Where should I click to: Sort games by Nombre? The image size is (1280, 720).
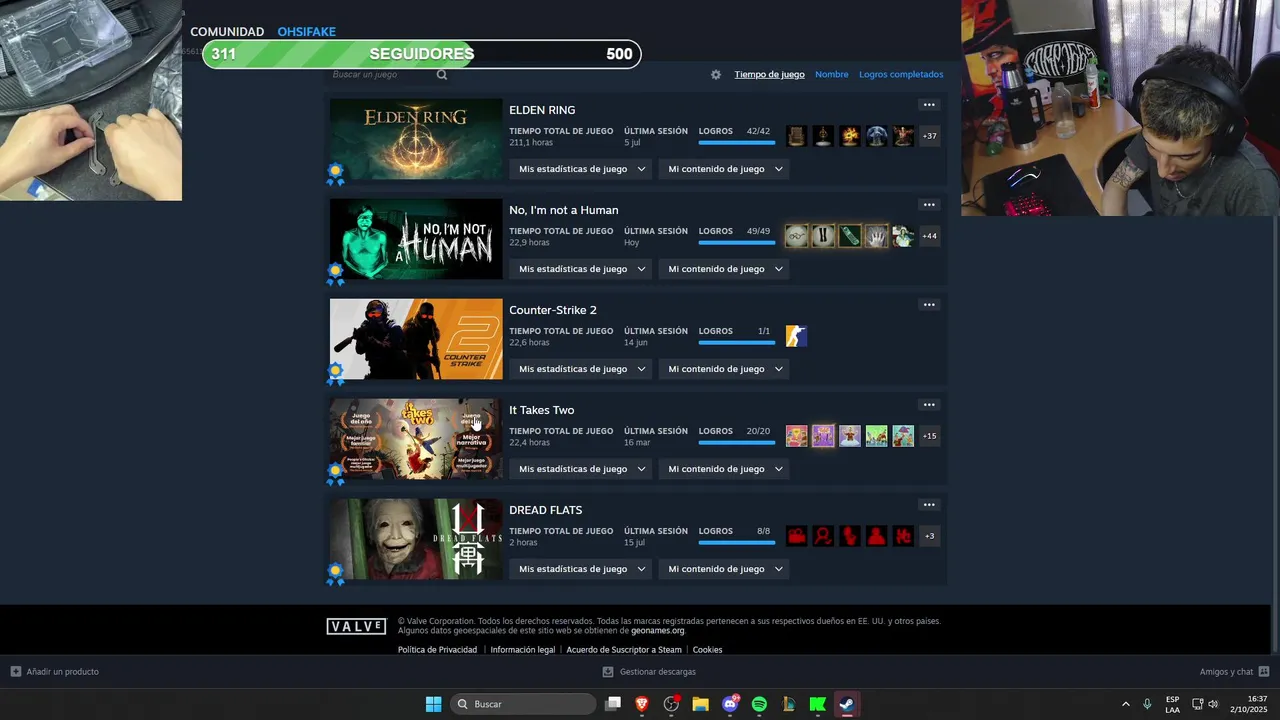coord(831,75)
